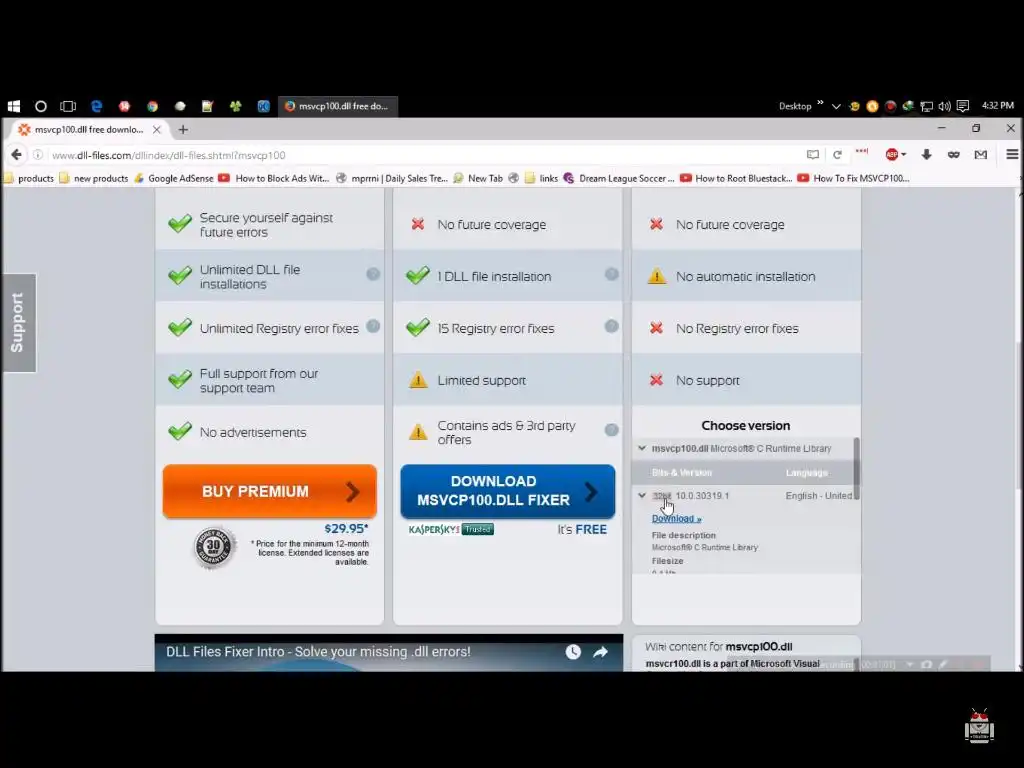Open the volume control in system tray
1024x768 pixels.
point(944,106)
